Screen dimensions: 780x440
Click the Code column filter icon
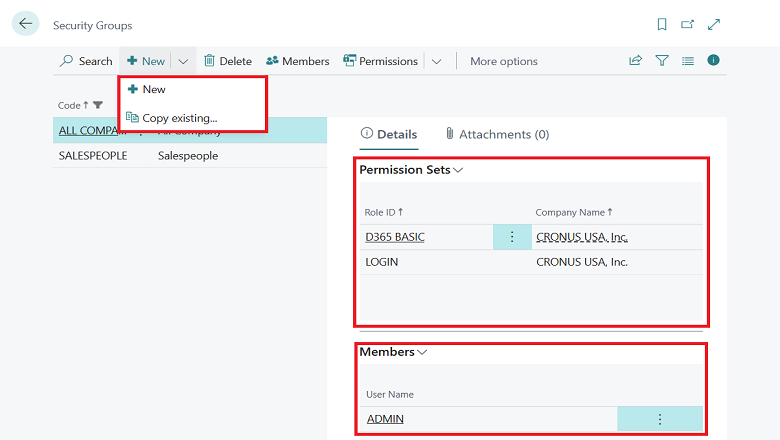98,105
